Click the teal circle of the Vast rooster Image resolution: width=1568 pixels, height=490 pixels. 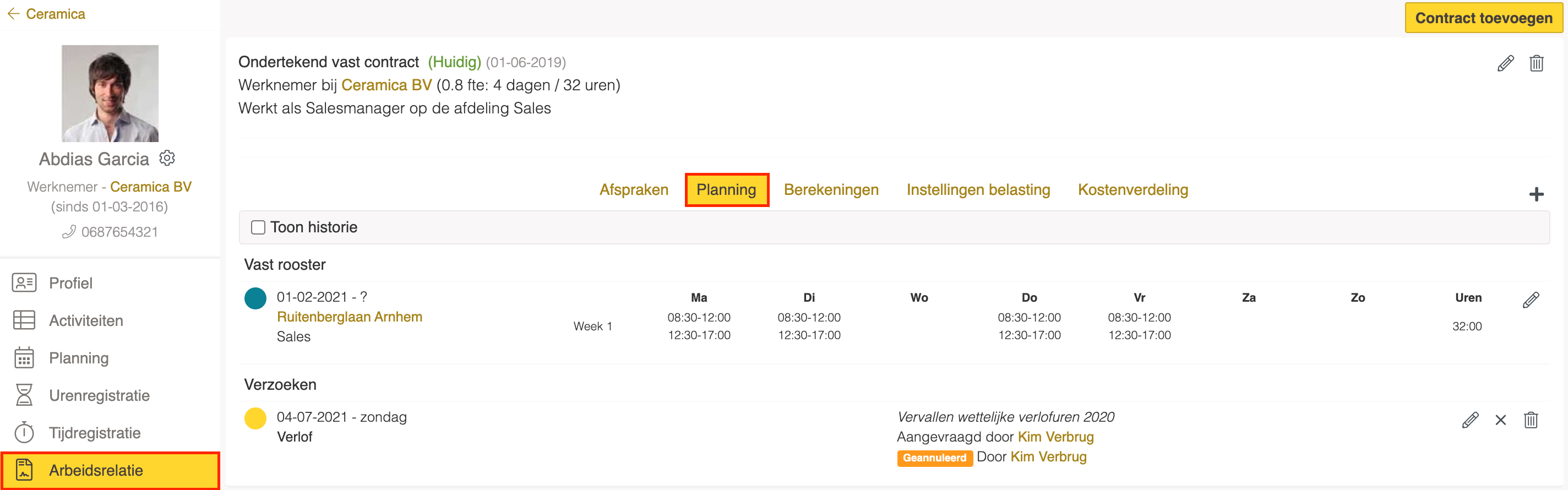255,298
